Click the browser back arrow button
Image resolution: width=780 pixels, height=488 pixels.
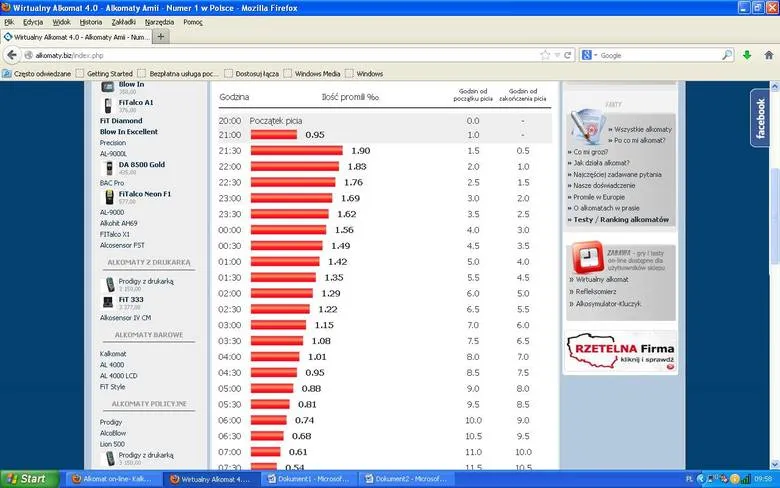[12, 55]
